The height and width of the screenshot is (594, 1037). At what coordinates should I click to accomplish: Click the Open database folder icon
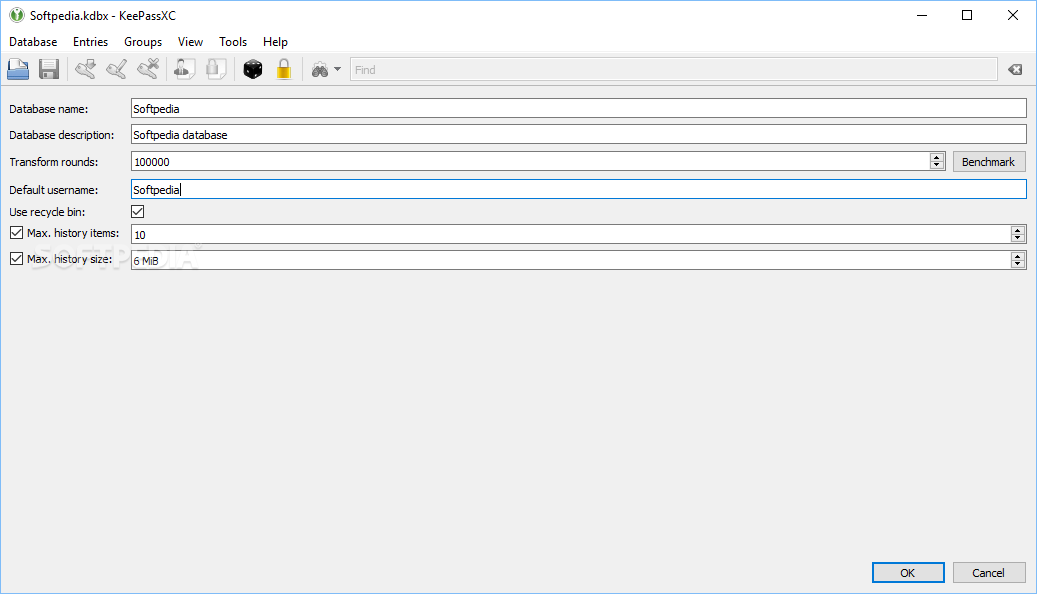point(18,69)
